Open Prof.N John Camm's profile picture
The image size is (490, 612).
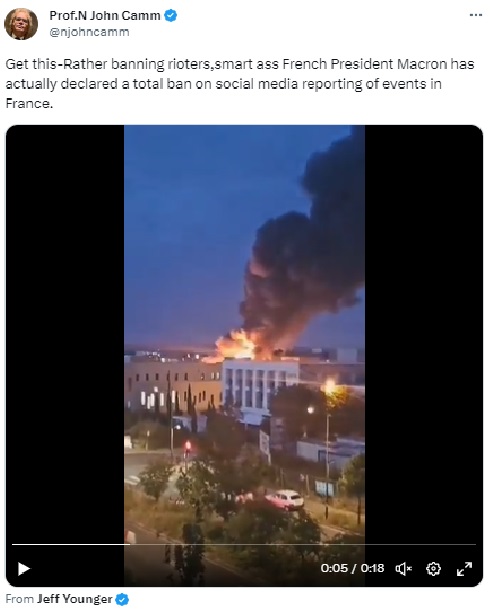[x=21, y=23]
